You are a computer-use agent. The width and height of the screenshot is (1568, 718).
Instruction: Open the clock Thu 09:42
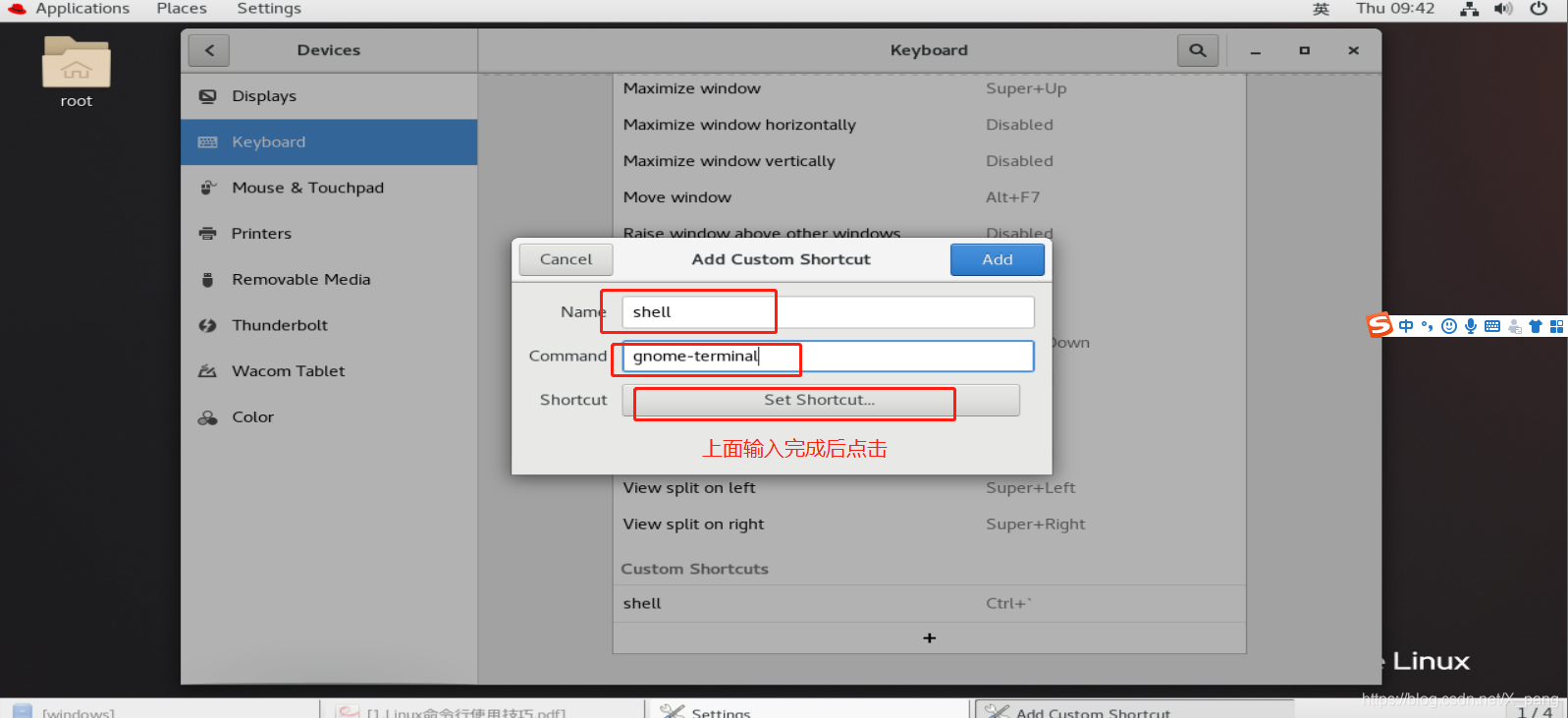(x=1395, y=9)
